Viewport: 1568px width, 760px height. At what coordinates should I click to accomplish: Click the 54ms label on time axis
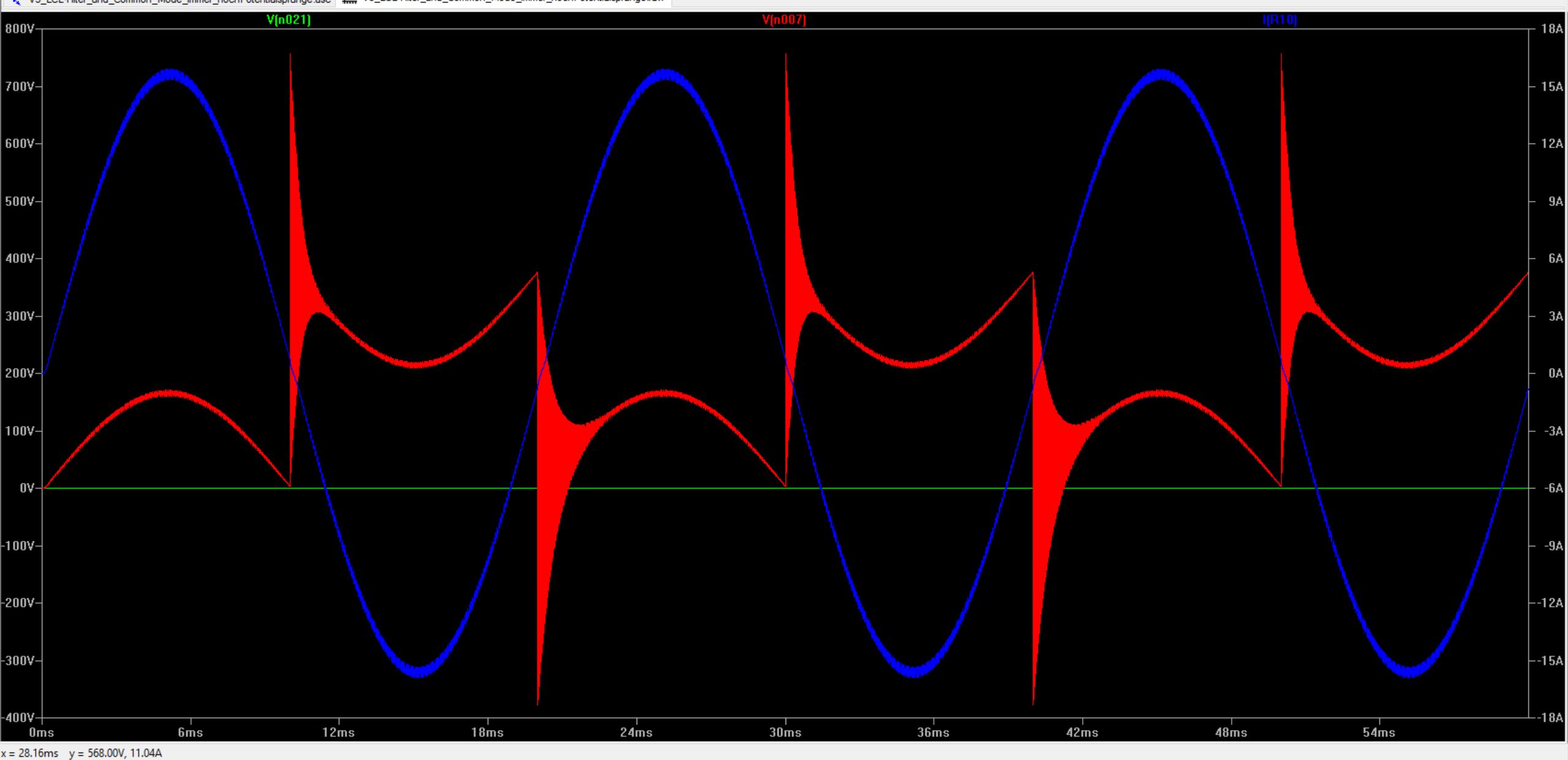(x=1379, y=732)
